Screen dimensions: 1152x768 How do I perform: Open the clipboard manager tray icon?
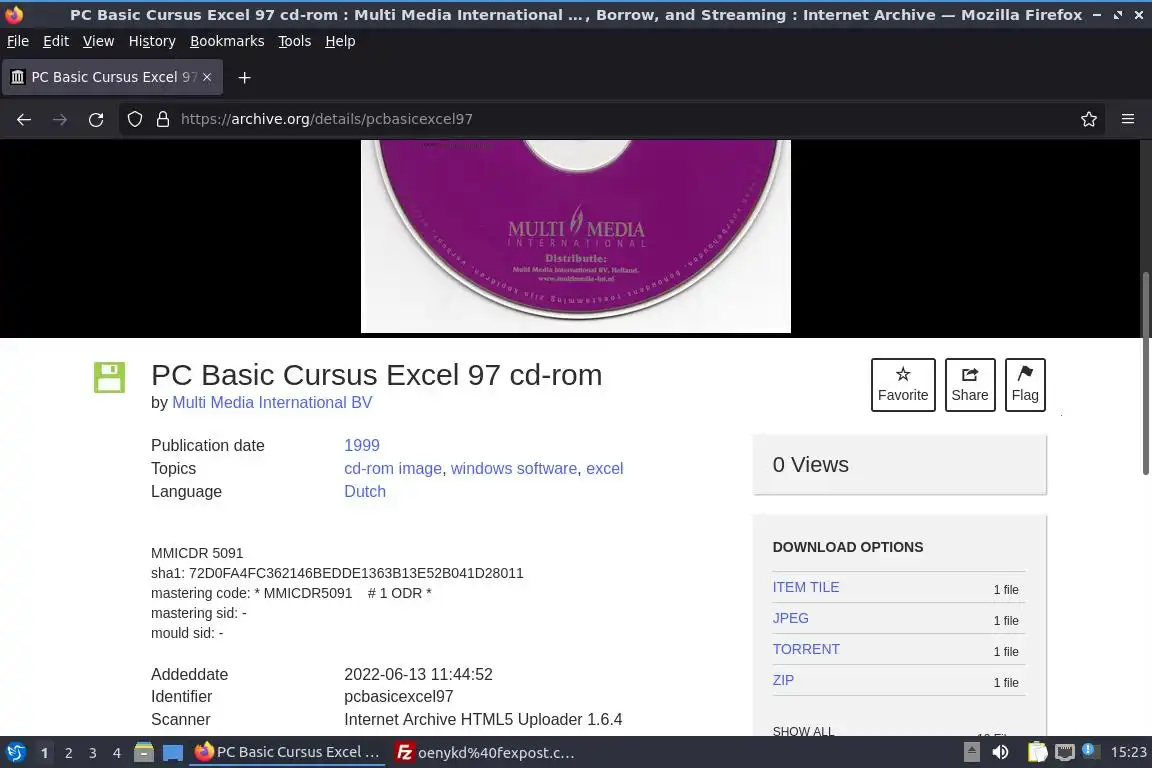point(1037,753)
